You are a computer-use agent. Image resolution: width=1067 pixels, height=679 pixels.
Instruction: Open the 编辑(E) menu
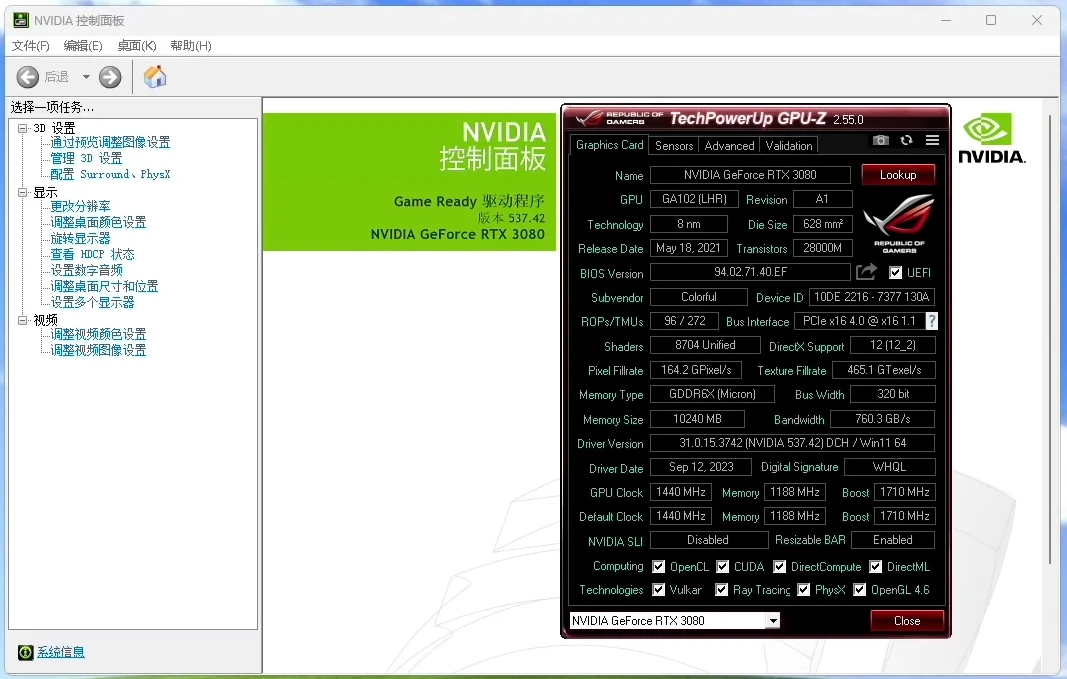[x=83, y=46]
